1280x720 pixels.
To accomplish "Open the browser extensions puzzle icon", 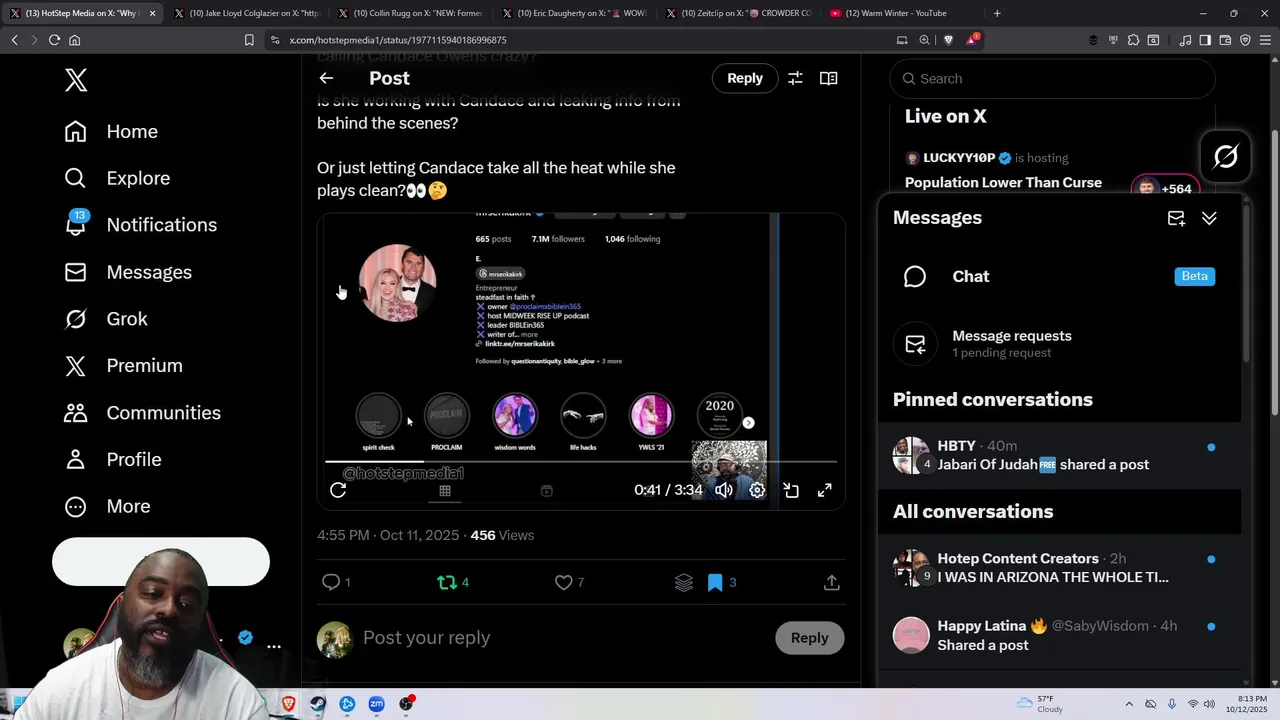I will click(x=1133, y=40).
